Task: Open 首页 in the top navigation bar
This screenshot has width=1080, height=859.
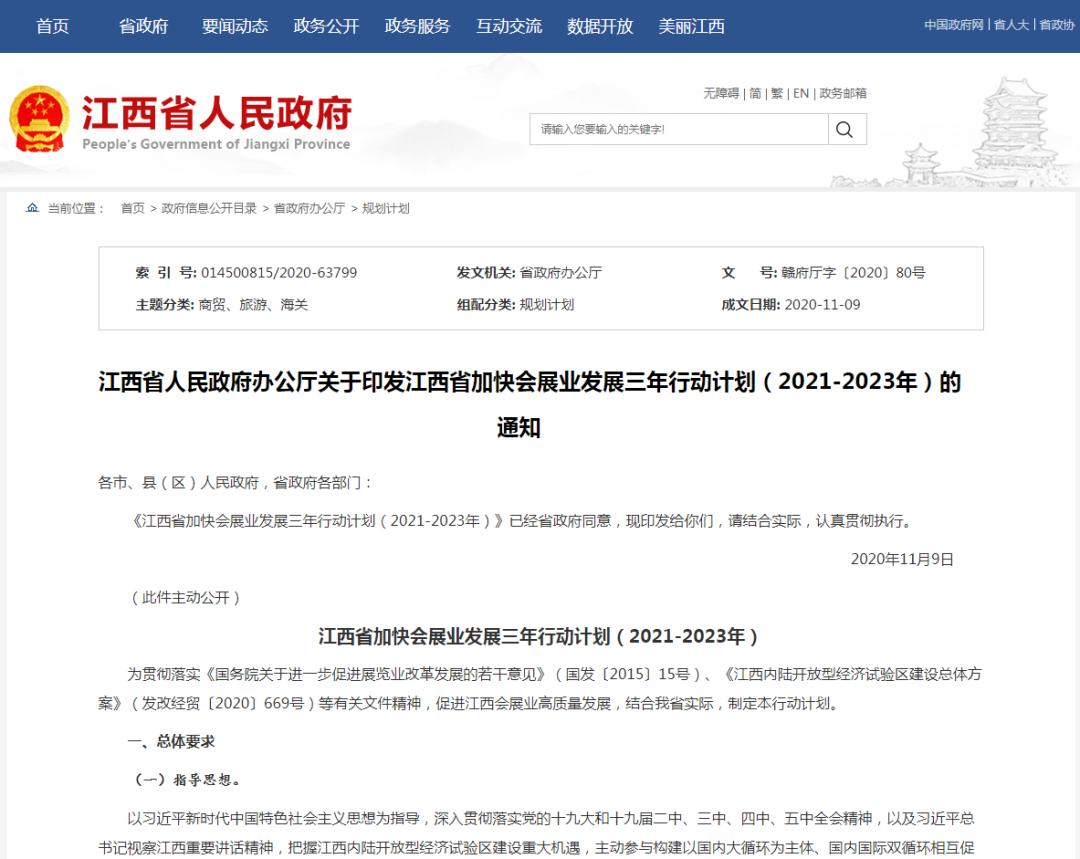Action: (x=52, y=26)
